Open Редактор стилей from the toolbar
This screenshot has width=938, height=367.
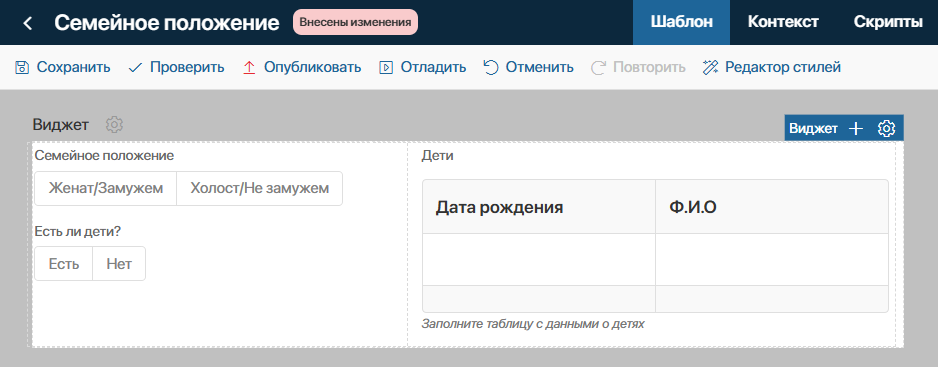783,67
